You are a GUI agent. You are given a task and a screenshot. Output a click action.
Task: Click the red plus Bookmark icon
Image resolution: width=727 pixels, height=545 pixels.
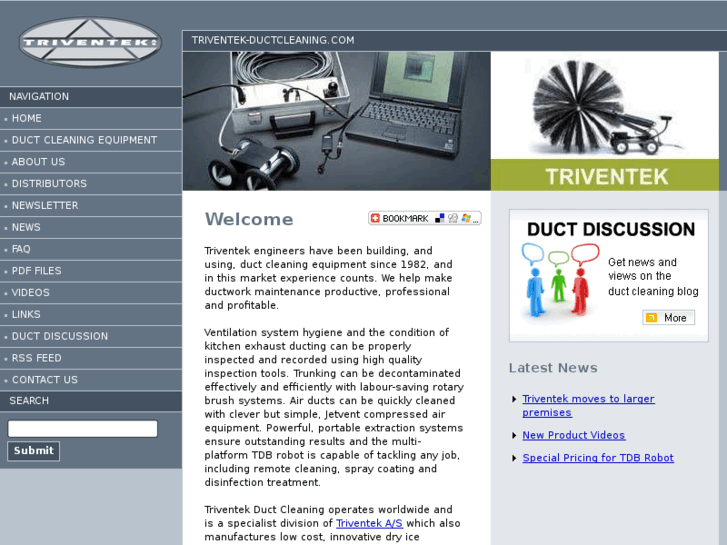click(376, 218)
